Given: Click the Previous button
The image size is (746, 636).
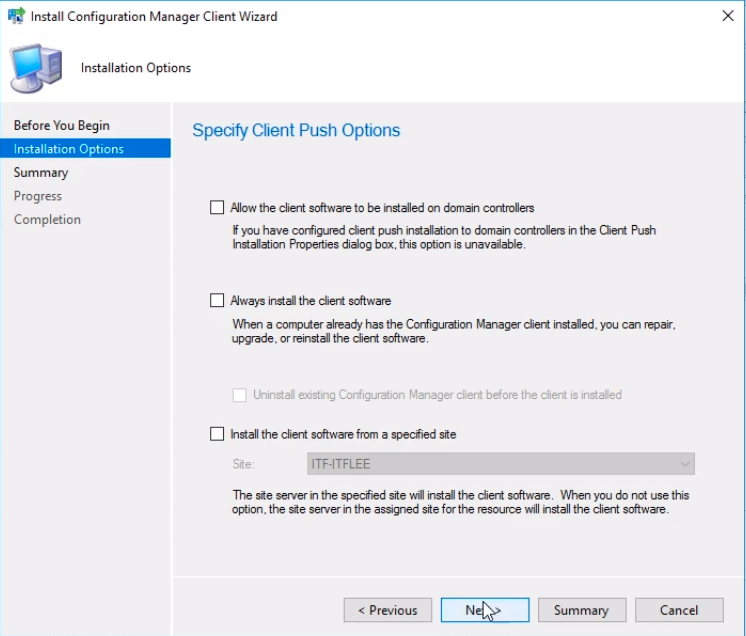Looking at the screenshot, I should (388, 610).
